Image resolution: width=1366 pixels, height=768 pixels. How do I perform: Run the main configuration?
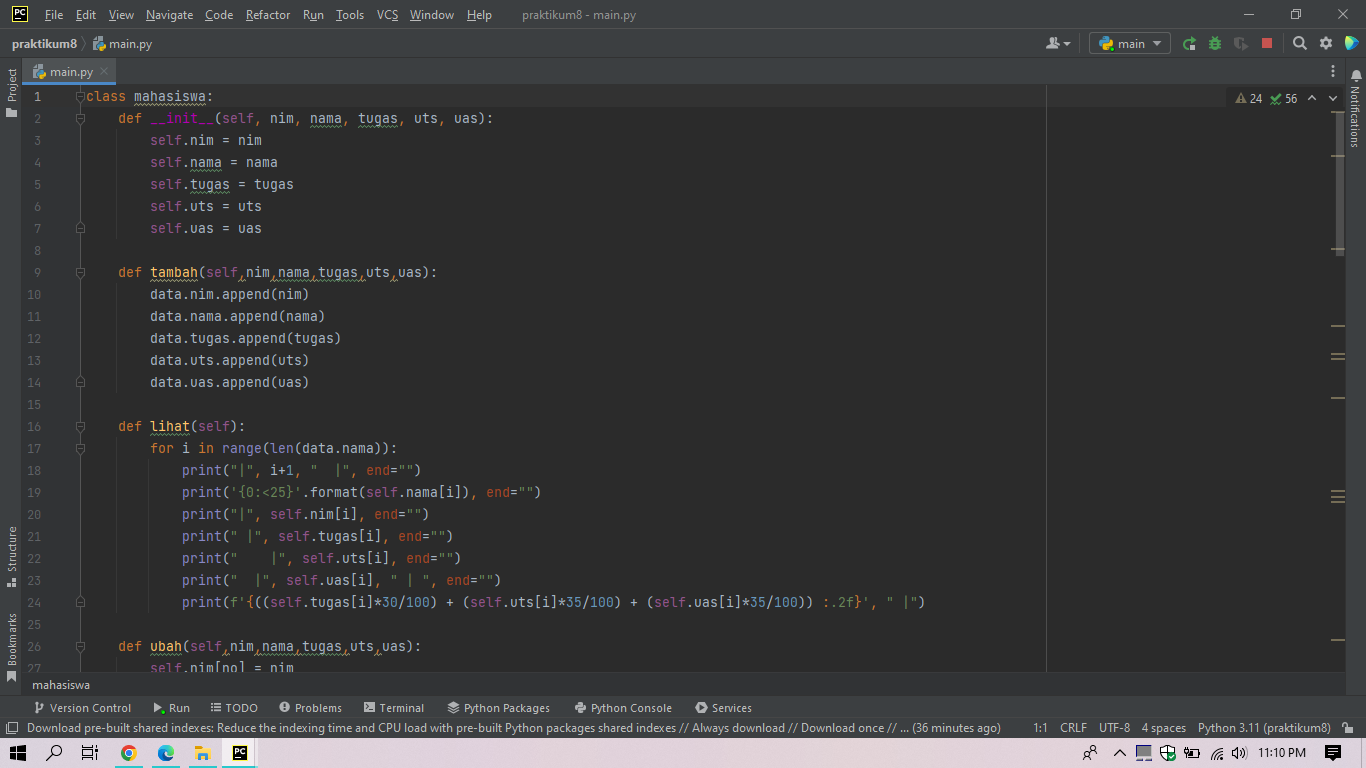click(x=1190, y=43)
